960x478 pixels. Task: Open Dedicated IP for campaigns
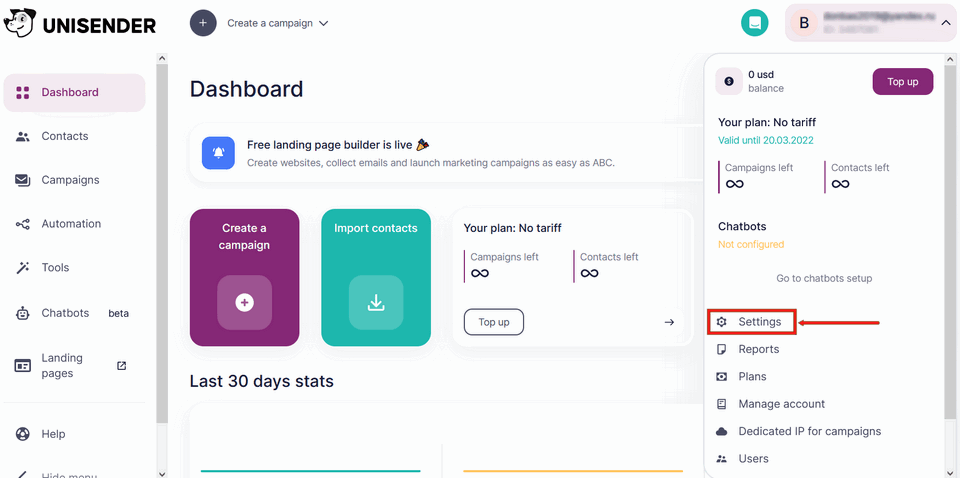click(809, 431)
